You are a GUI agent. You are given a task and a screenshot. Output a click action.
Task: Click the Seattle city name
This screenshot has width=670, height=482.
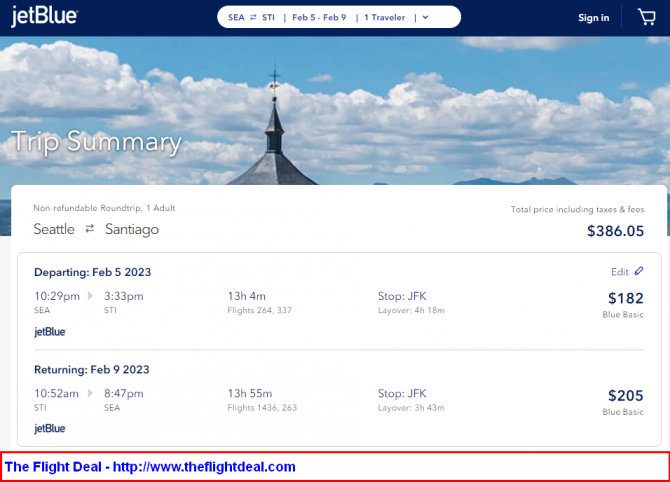click(x=54, y=229)
